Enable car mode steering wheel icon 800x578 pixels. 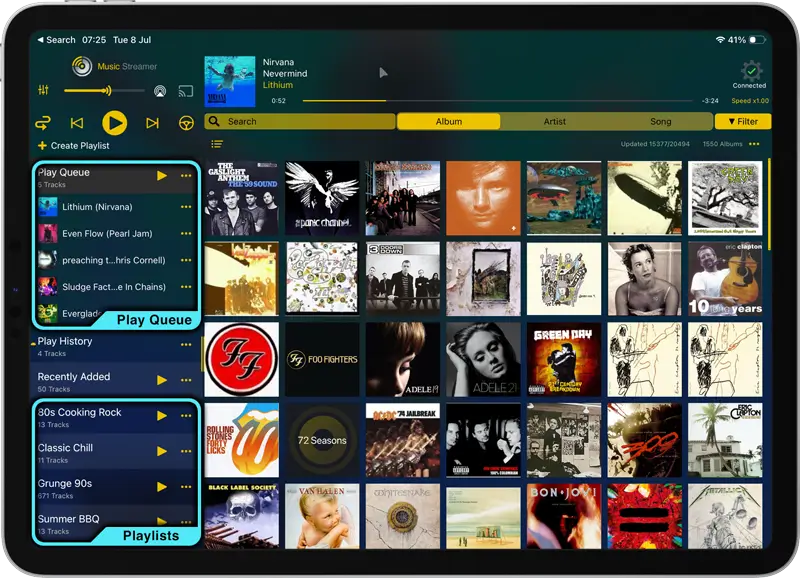[x=186, y=123]
